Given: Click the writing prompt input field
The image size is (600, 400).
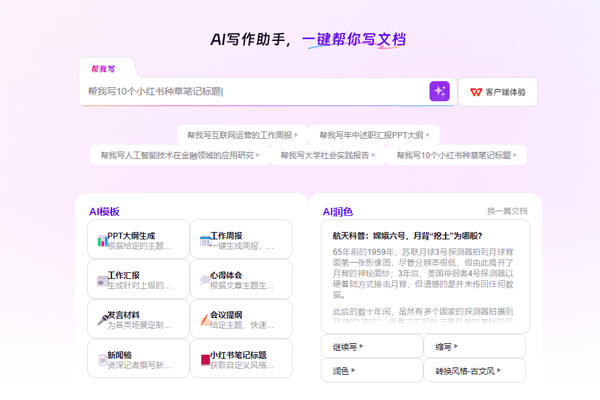Looking at the screenshot, I should coord(254,91).
